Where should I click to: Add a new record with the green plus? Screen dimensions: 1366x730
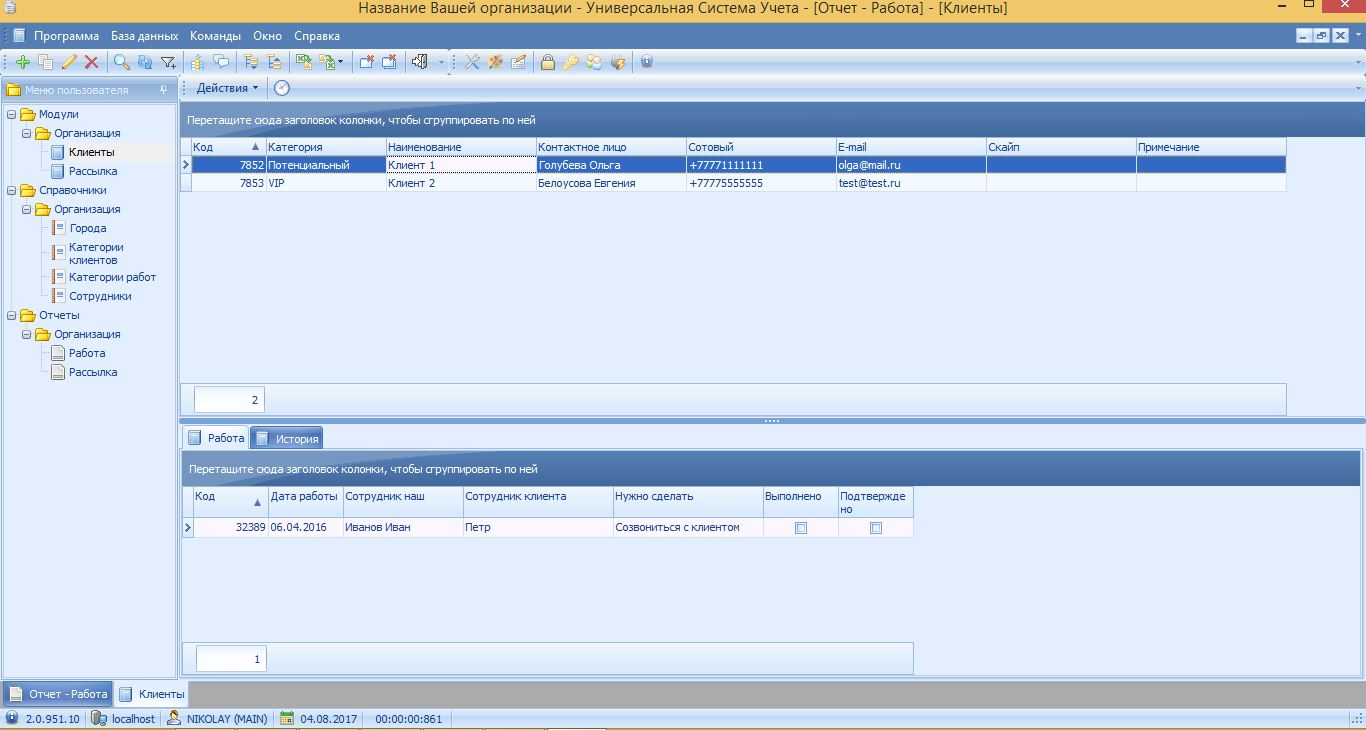pyautogui.click(x=22, y=62)
